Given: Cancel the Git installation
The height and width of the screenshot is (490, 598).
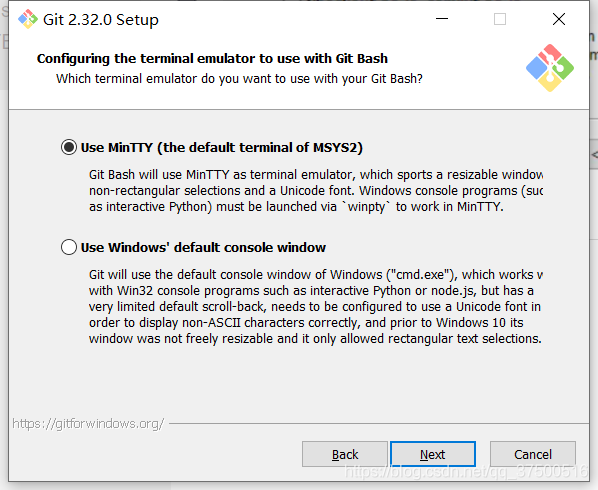Looking at the screenshot, I should (x=533, y=454).
